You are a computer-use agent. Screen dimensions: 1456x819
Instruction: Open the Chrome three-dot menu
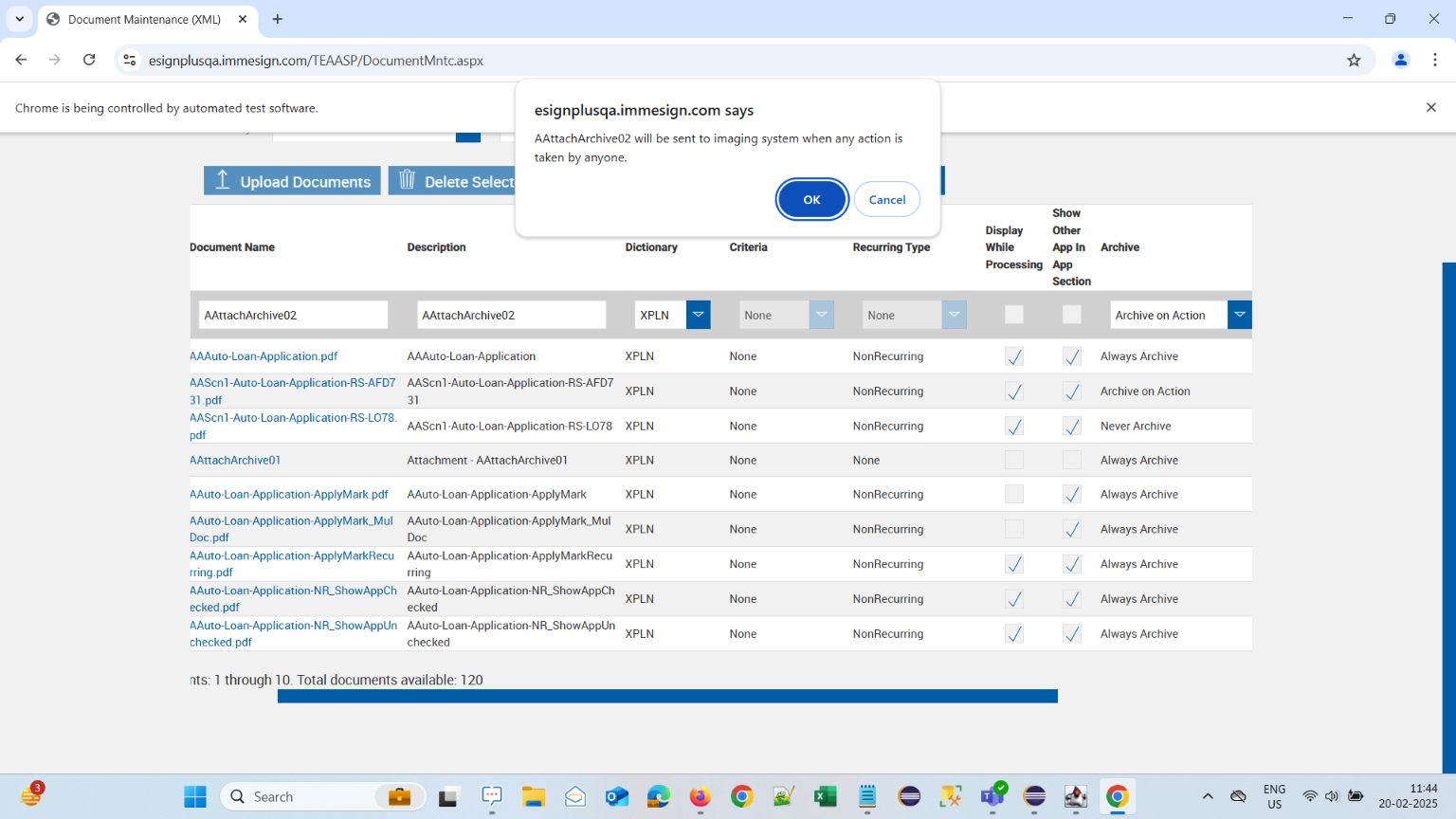(1435, 60)
